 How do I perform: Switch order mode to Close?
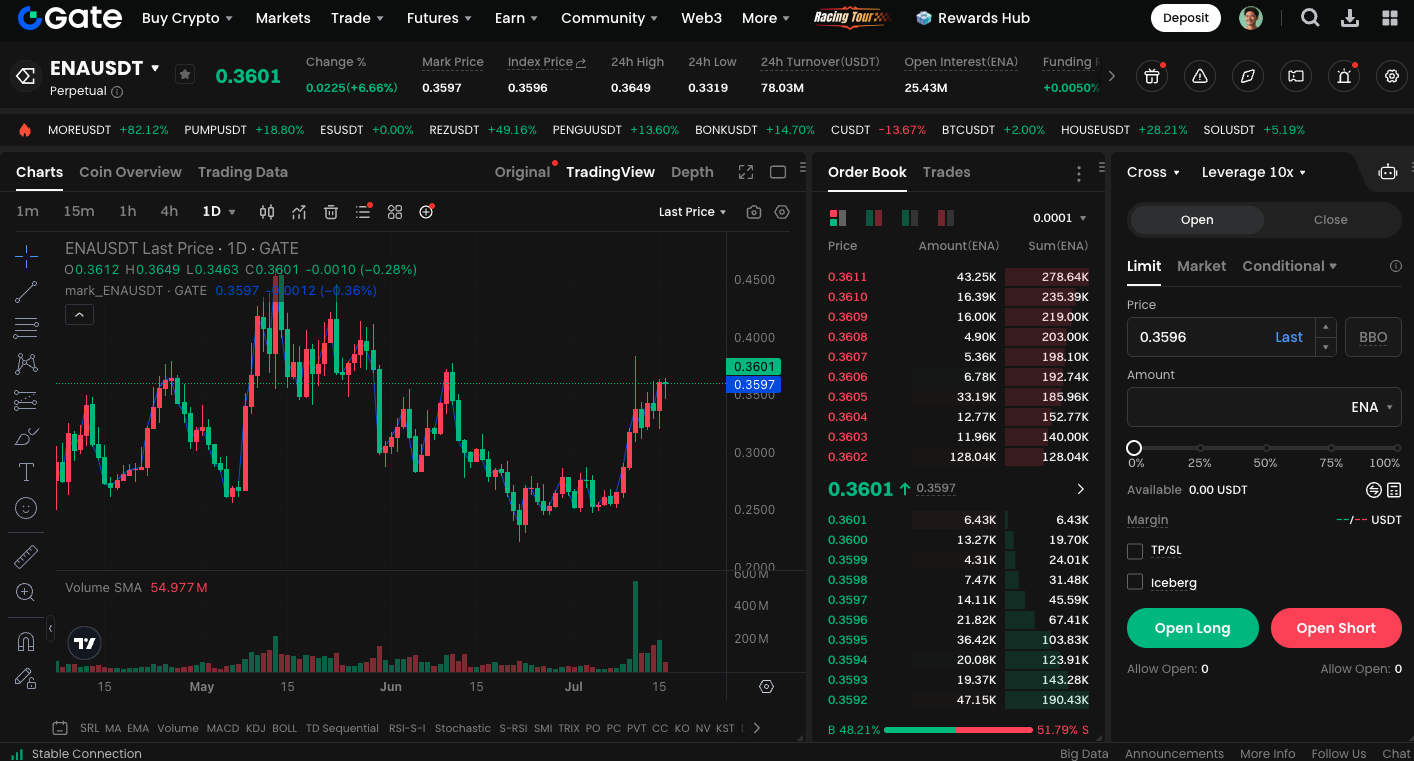1330,220
